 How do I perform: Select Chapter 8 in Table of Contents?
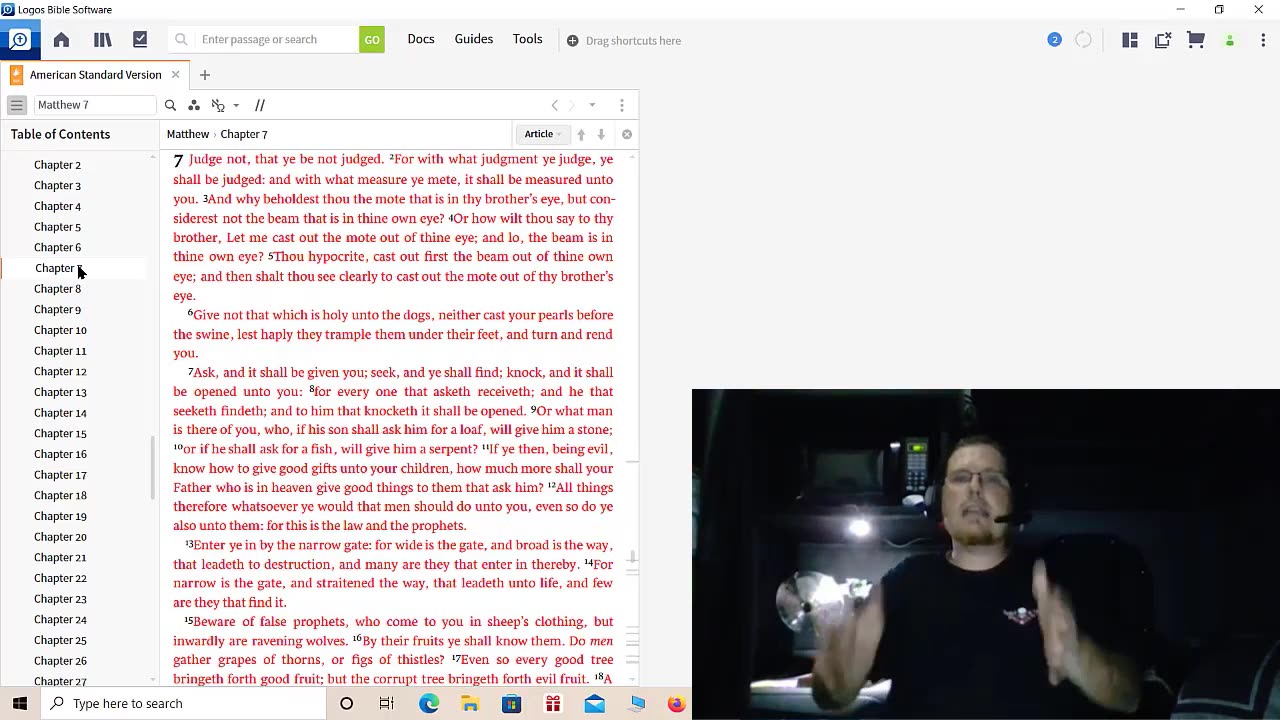[x=57, y=289]
